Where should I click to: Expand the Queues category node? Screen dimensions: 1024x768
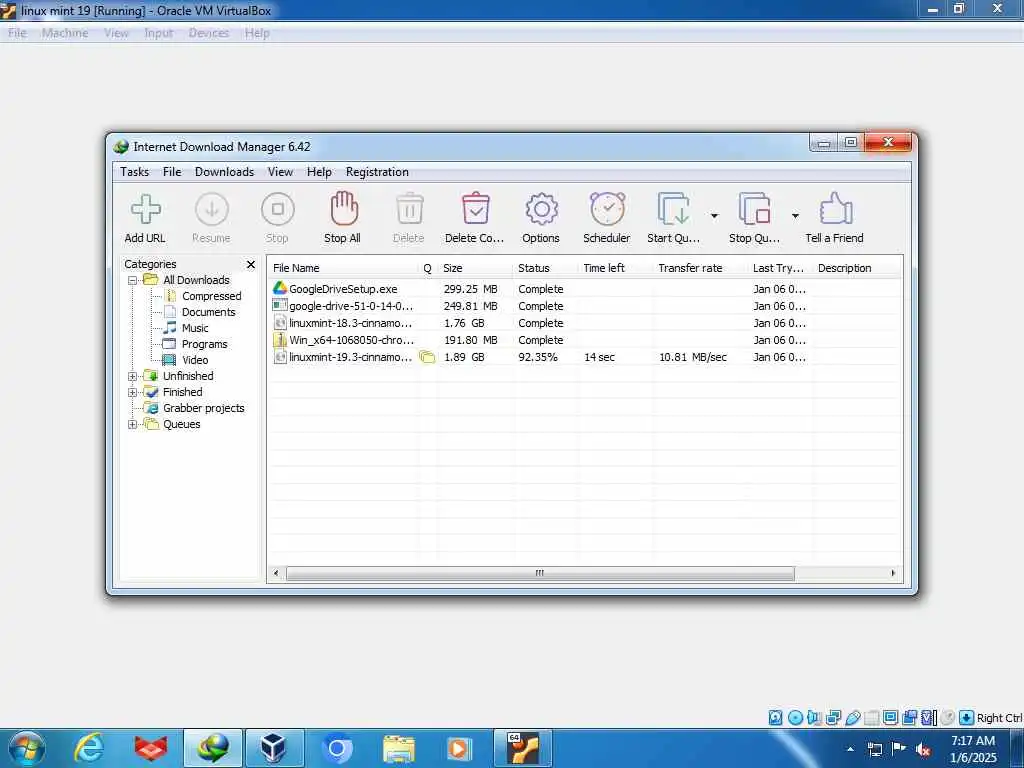coord(133,424)
